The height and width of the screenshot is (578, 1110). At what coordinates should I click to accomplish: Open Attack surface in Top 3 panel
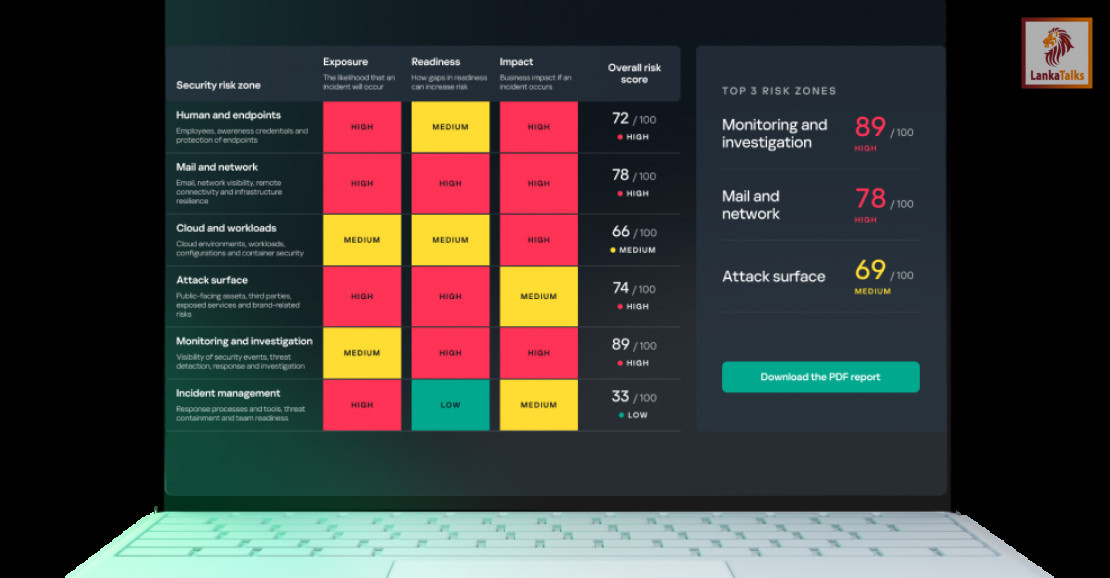[774, 276]
